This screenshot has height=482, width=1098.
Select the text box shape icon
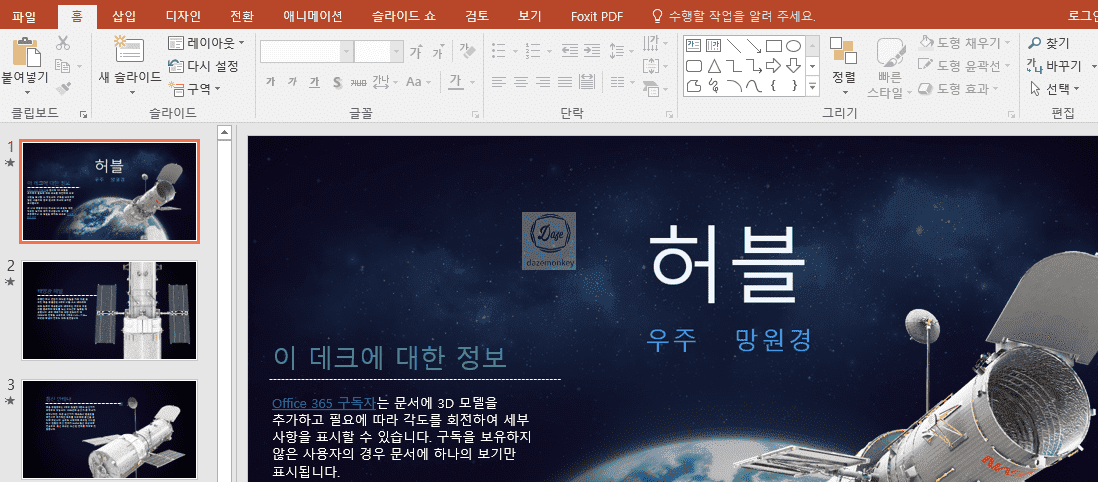693,46
